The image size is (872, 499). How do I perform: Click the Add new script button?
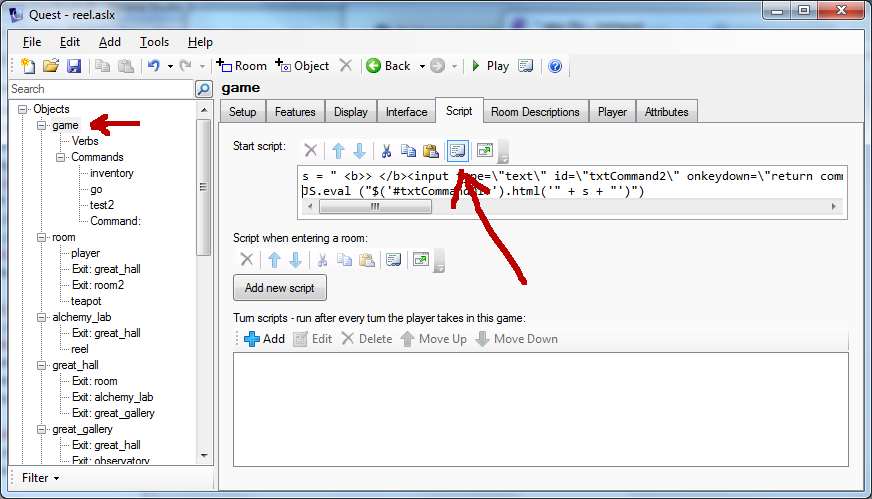280,288
